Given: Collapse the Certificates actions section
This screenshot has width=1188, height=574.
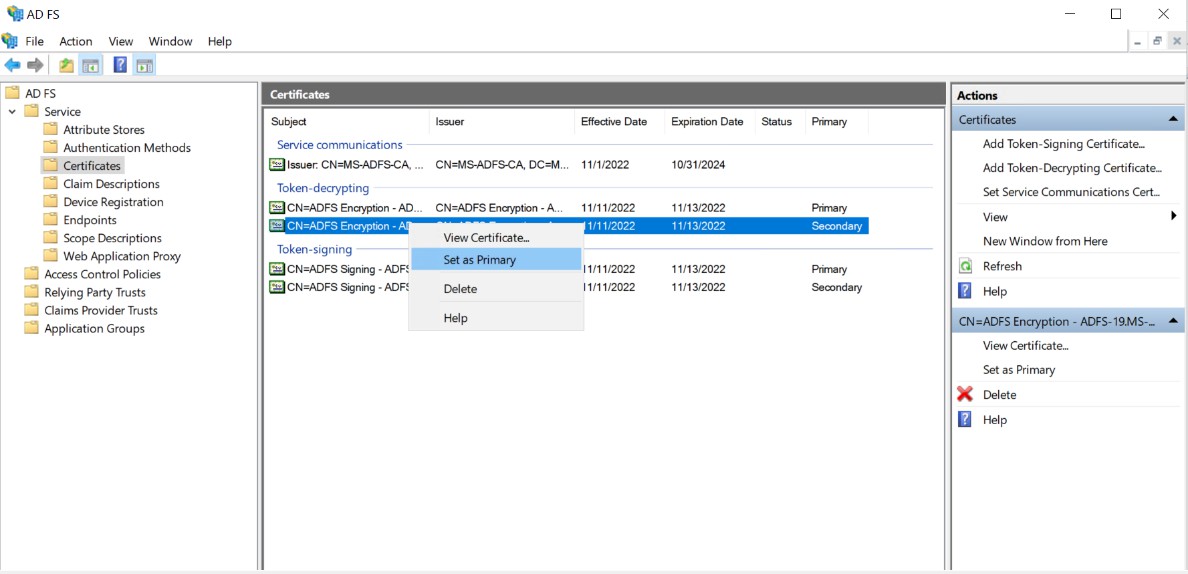Looking at the screenshot, I should (1173, 119).
